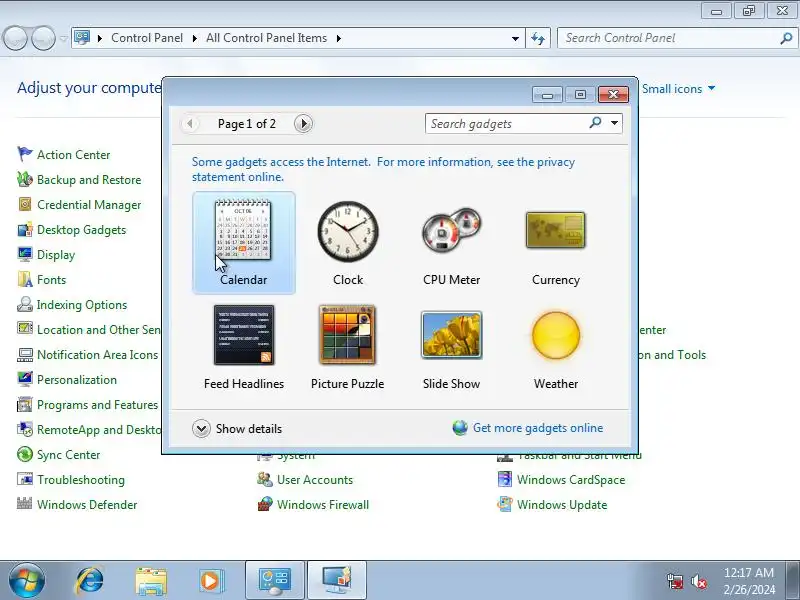The width and height of the screenshot is (800, 600).
Task: Click the Windows Update icon
Action: click(505, 504)
